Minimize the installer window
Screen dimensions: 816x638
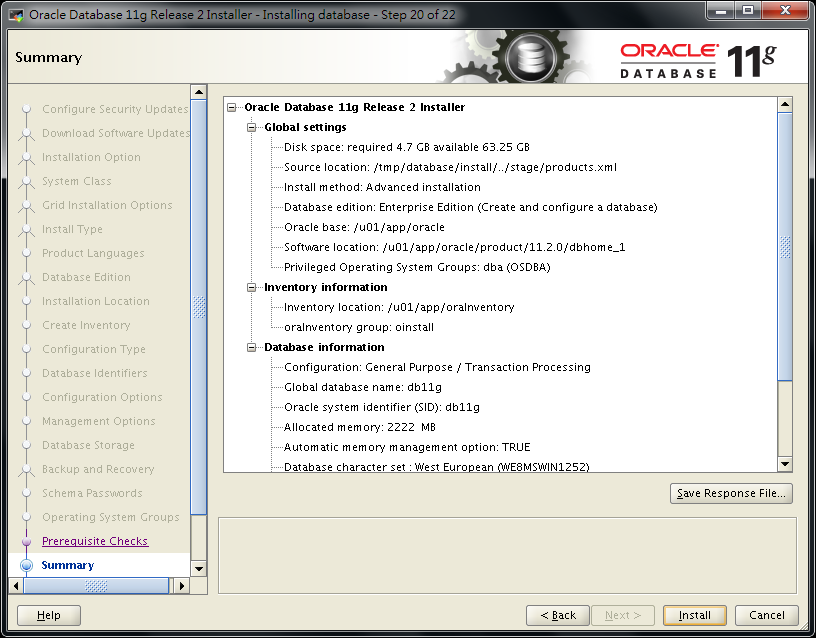[721, 10]
